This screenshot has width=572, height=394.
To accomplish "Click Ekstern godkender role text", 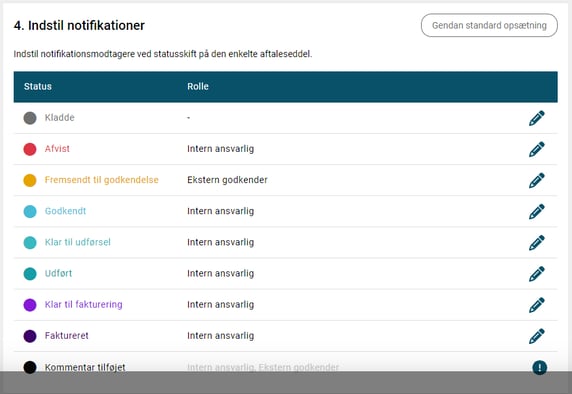I will 227,180.
